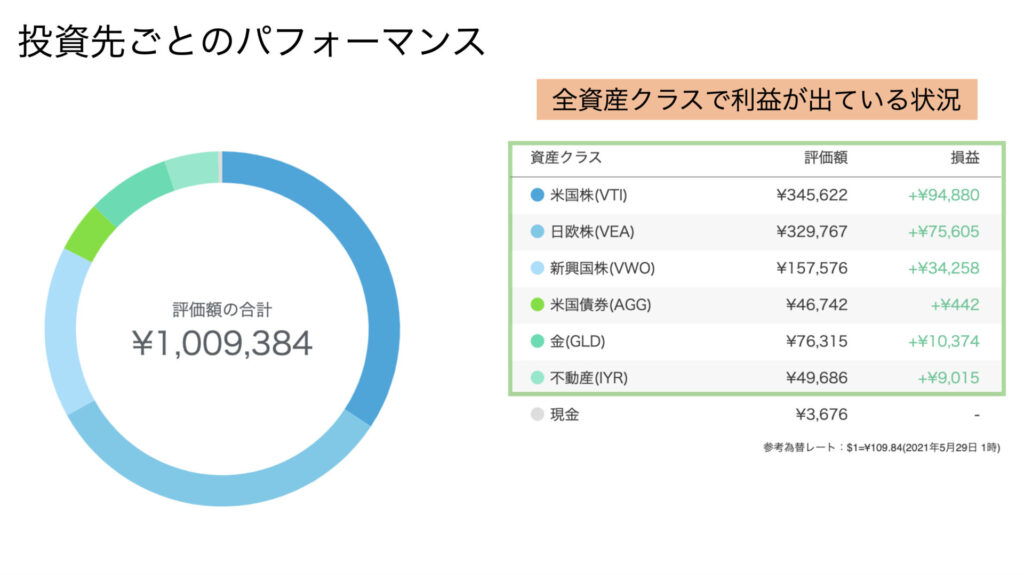Click the blue dot beside 米国株(VTI)
Viewport: 1024px width, 575px height.
click(x=538, y=195)
